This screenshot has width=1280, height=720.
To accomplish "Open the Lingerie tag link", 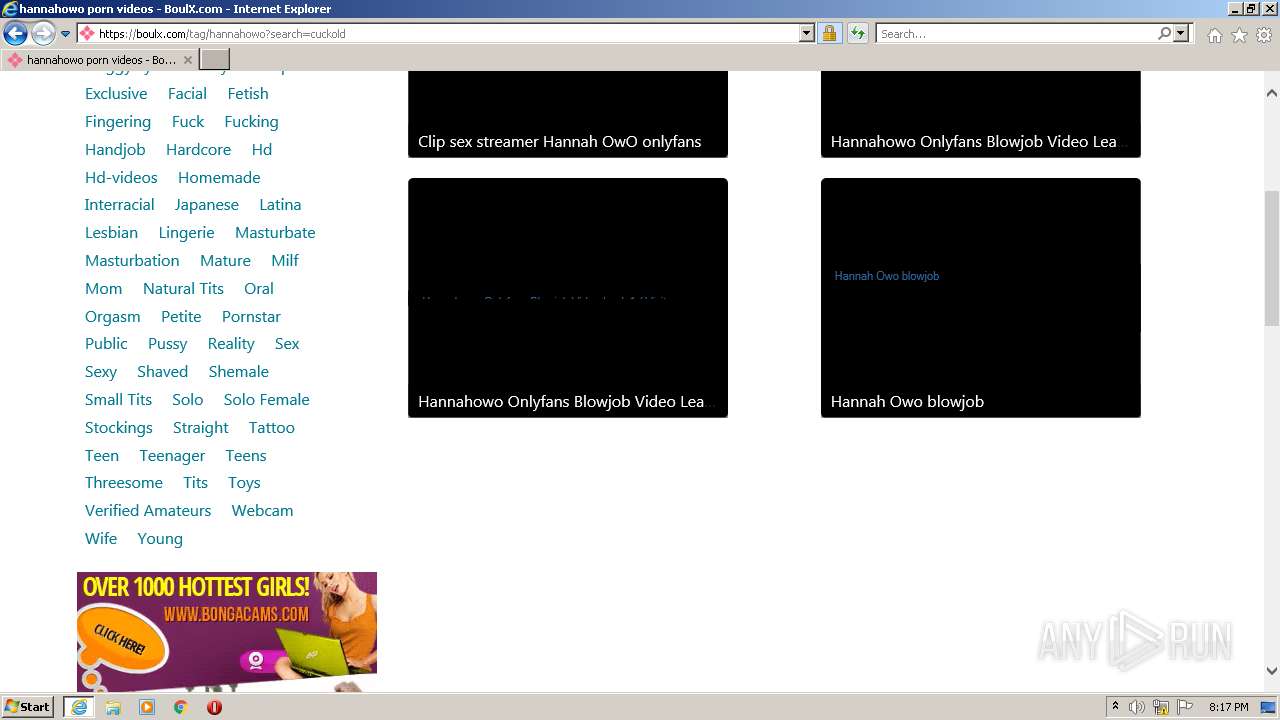I will (186, 233).
